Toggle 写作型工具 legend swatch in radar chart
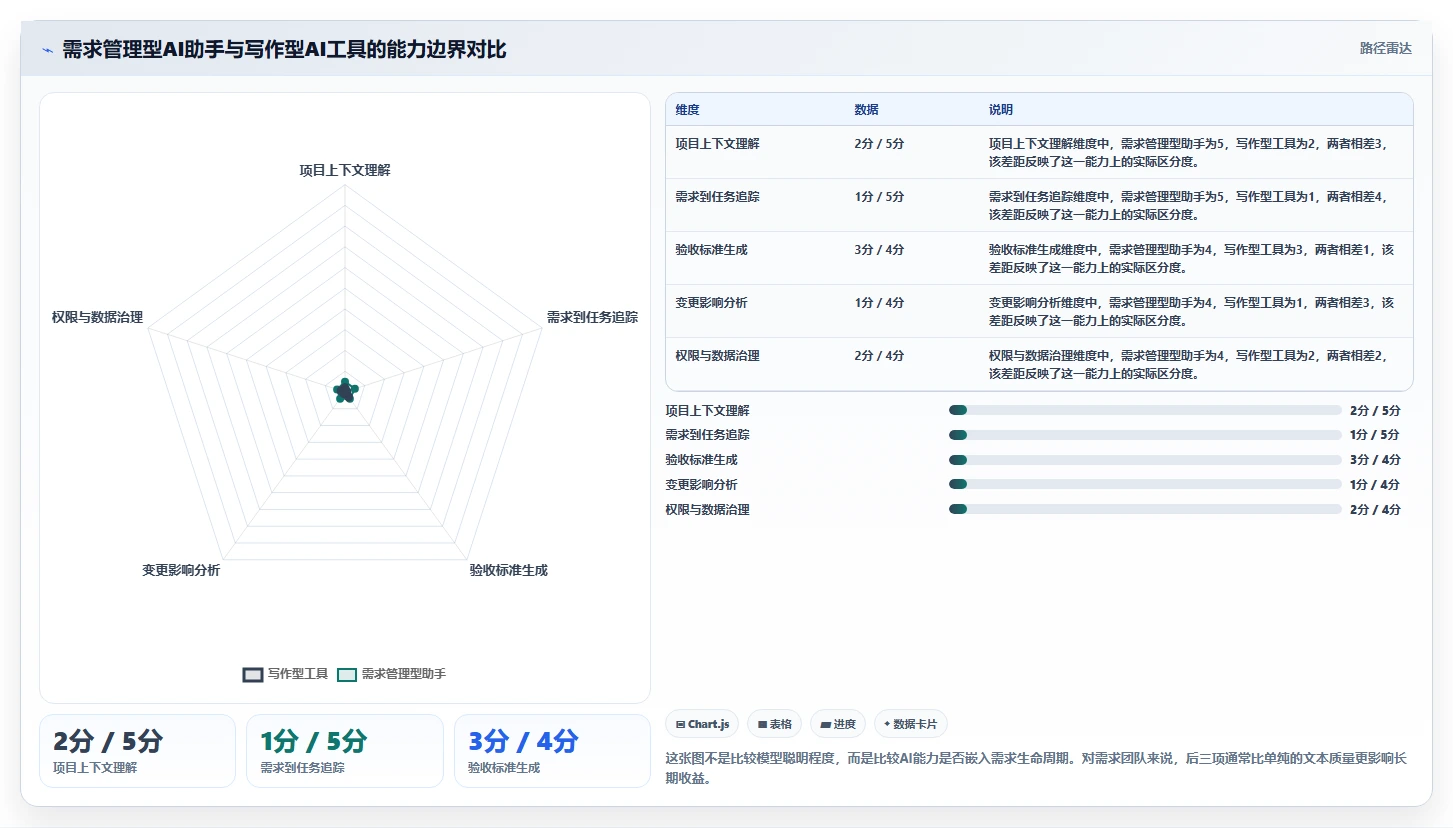 coord(253,675)
